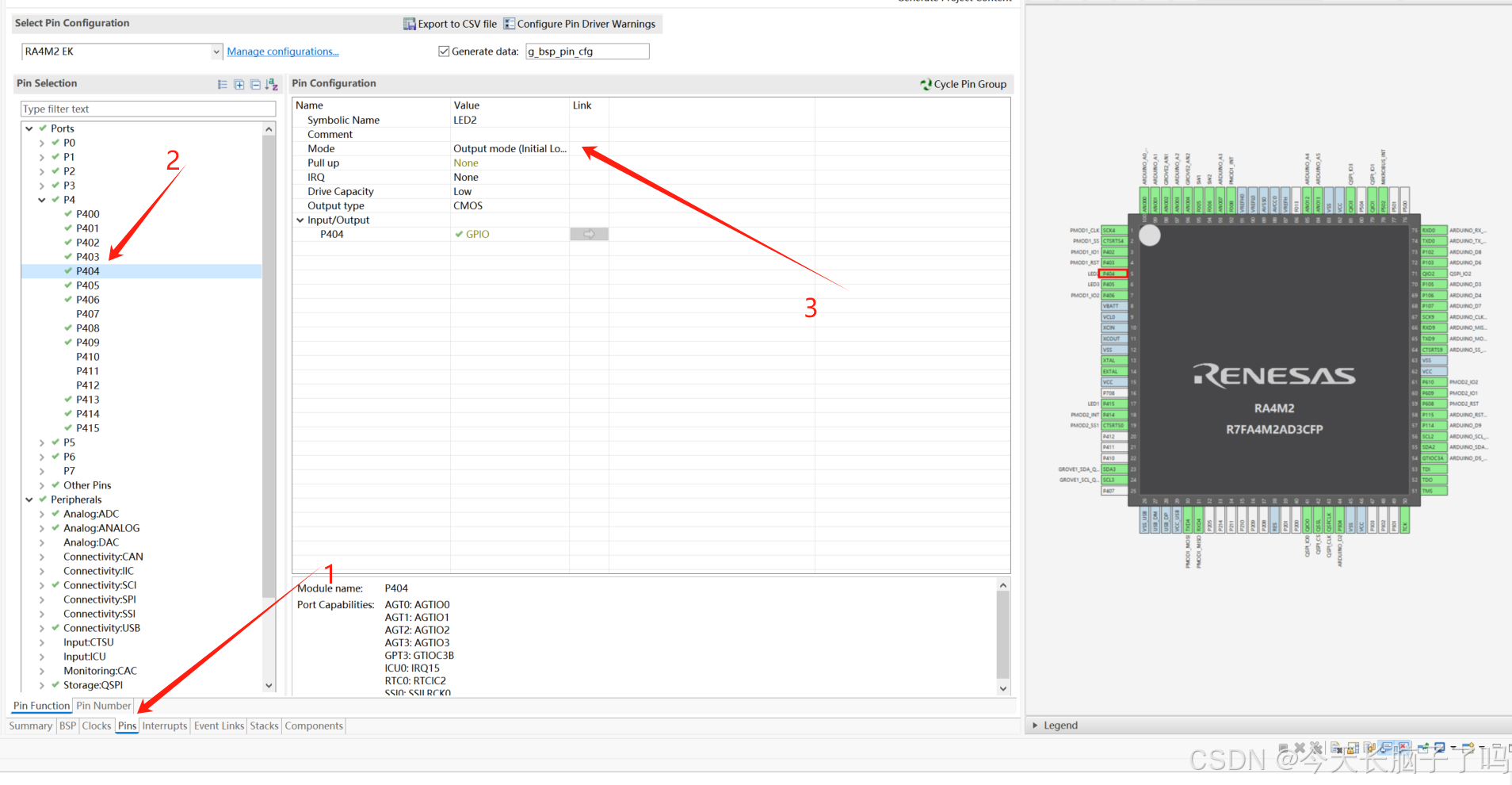This screenshot has height=785, width=1512.
Task: Click the pin tree scrollbar down arrow
Action: tap(269, 685)
